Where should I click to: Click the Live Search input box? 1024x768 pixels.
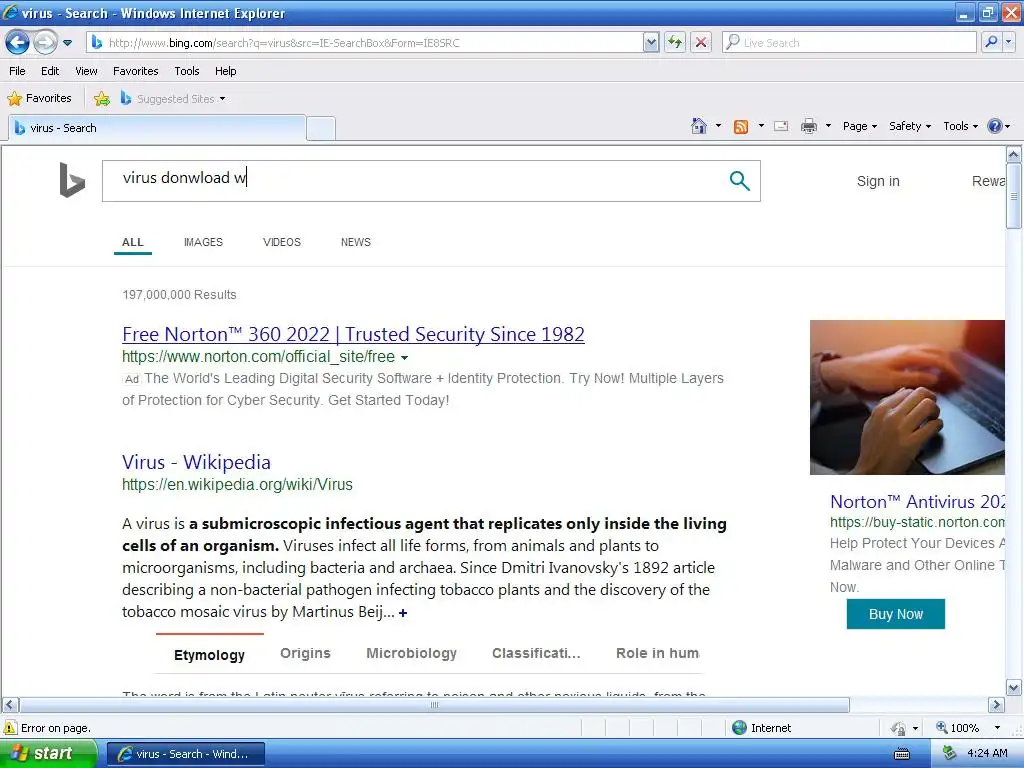coord(849,42)
